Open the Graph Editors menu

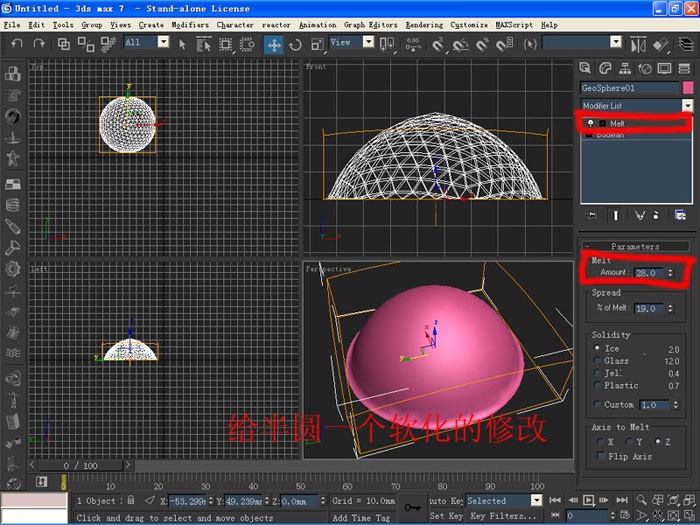pyautogui.click(x=371, y=25)
